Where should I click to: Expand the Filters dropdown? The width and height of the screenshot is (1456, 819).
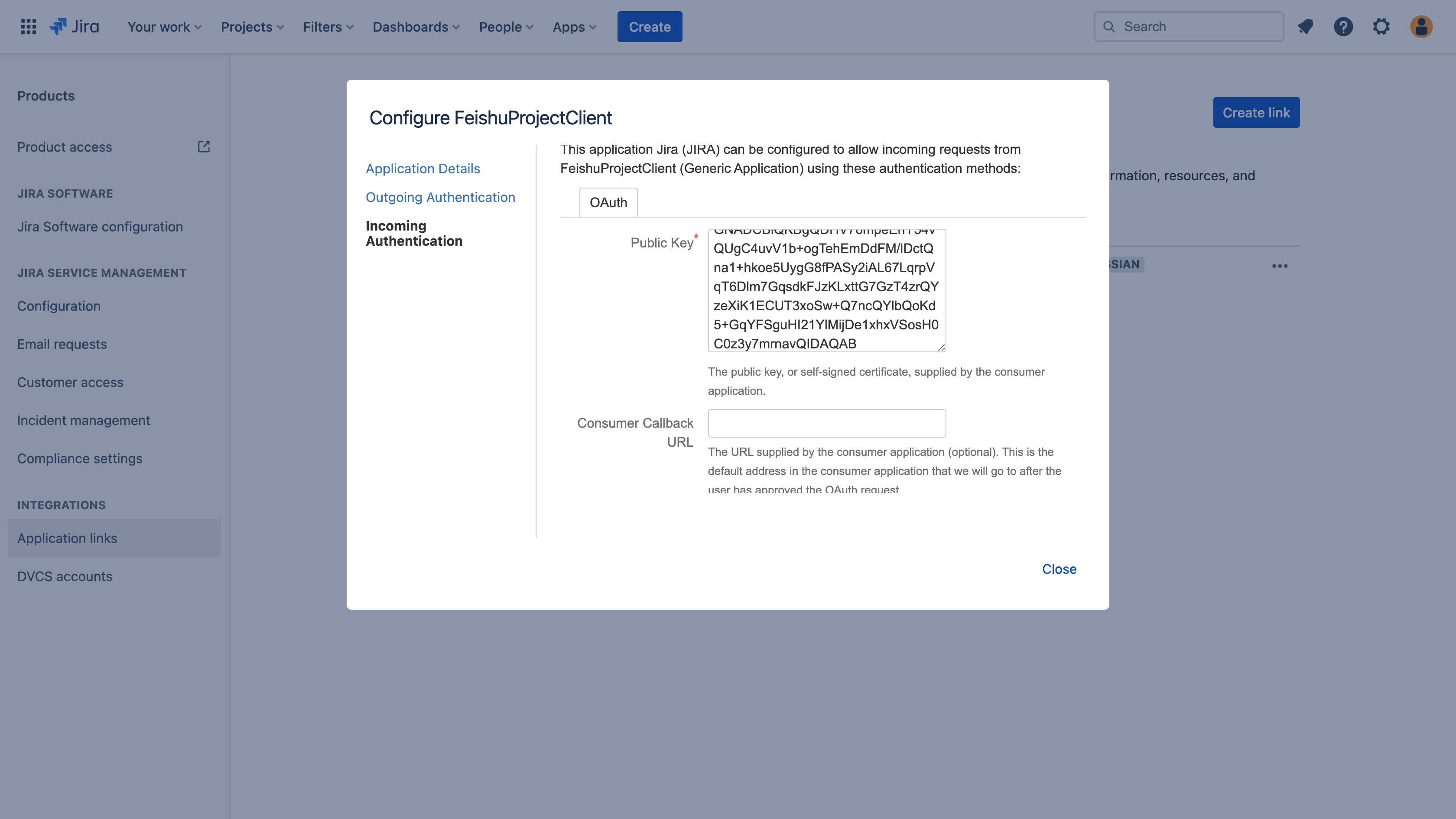(x=328, y=26)
